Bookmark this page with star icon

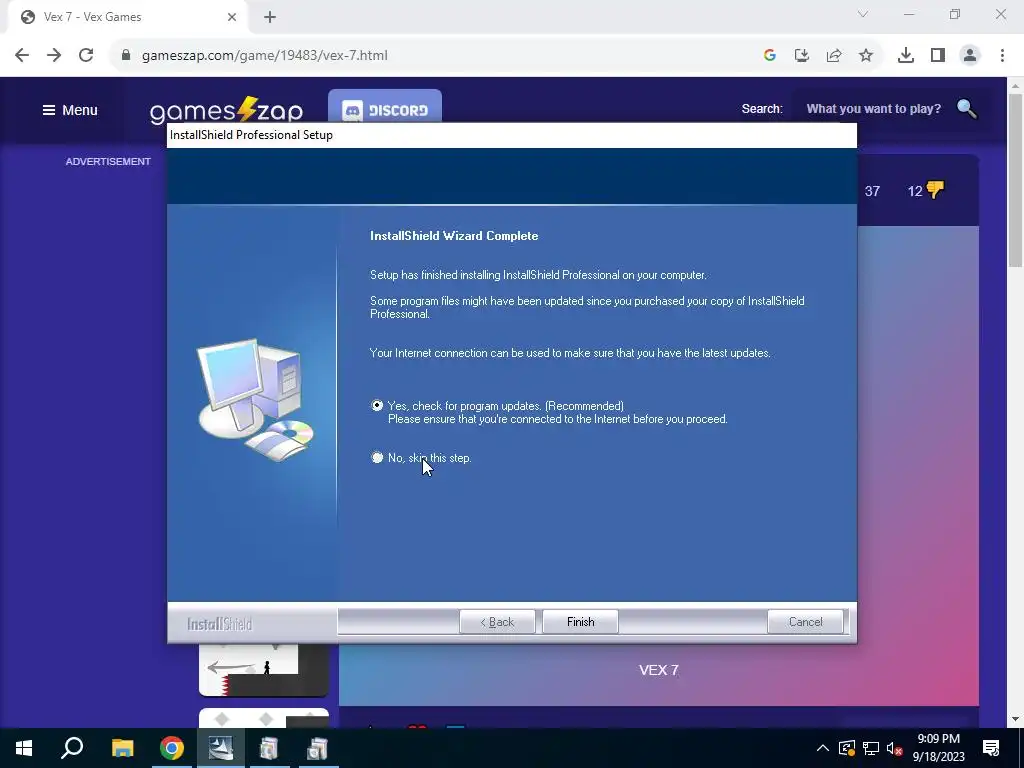click(866, 56)
